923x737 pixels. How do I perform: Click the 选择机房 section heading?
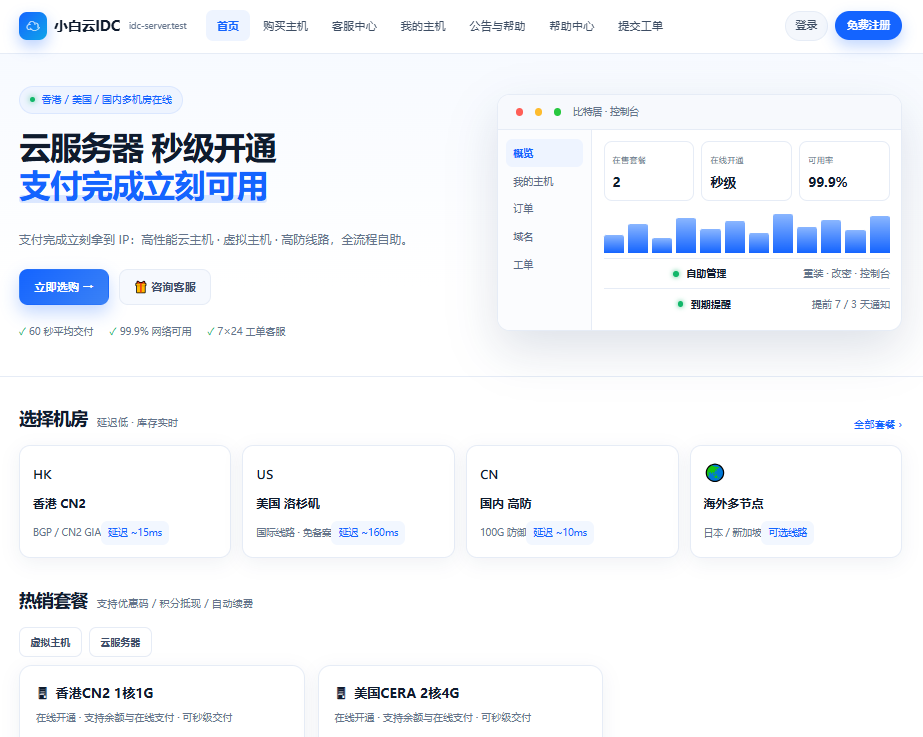[x=54, y=419]
